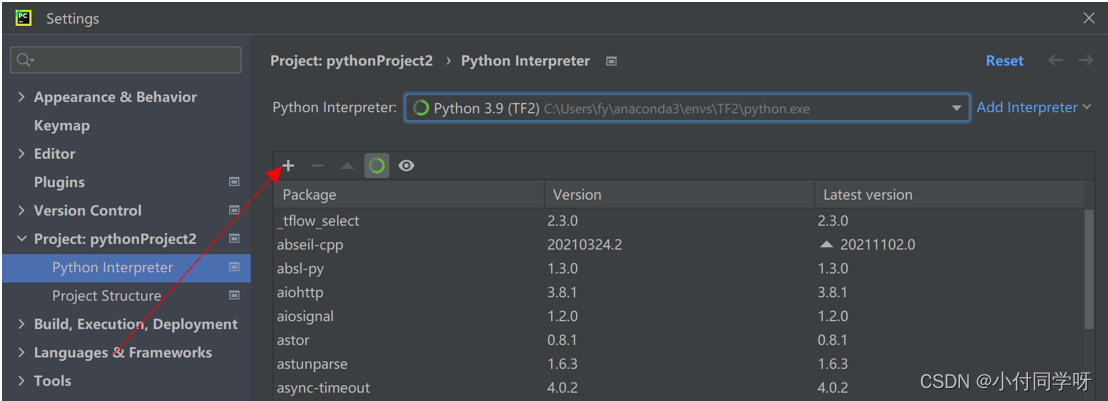Close the Settings window
This screenshot has height=401, width=1108.
coord(1089,18)
